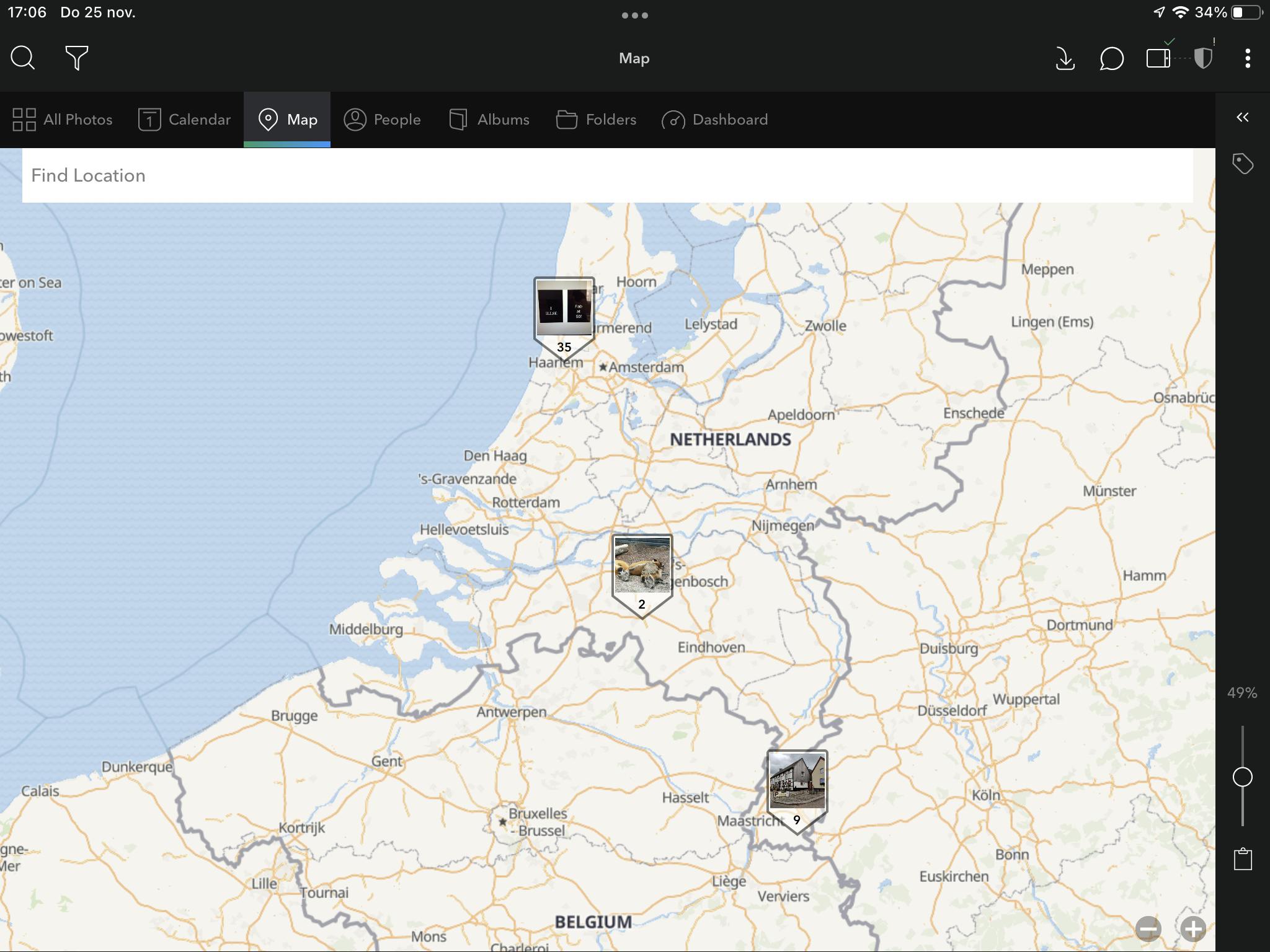Switch to All Photos tab

tap(63, 120)
